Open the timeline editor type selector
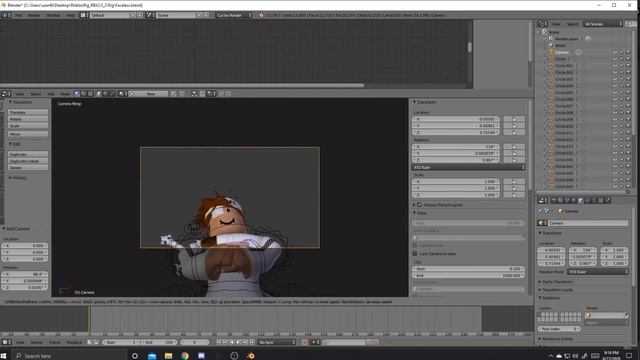This screenshot has height=360, width=640. pos(6,342)
